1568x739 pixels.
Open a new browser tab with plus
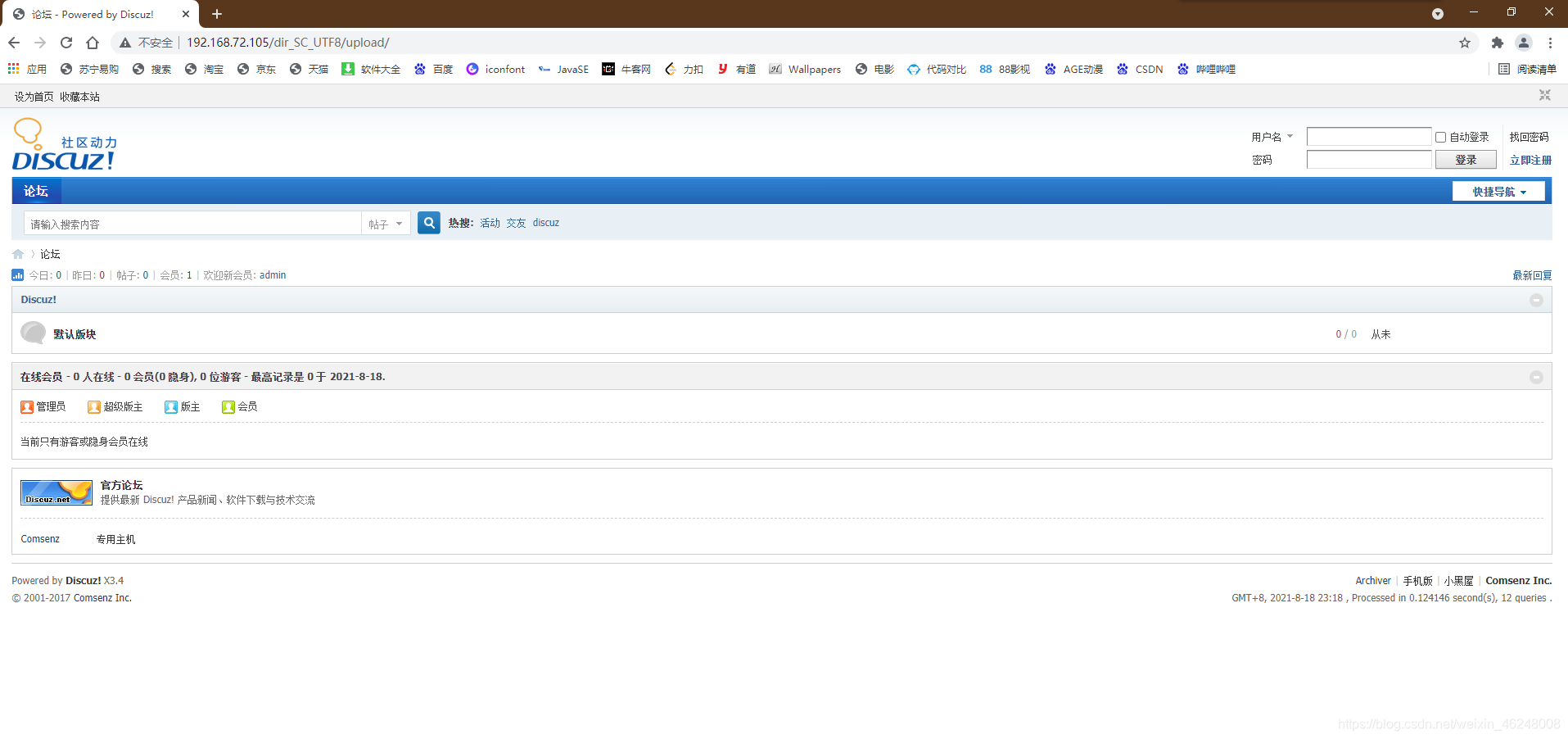click(217, 14)
